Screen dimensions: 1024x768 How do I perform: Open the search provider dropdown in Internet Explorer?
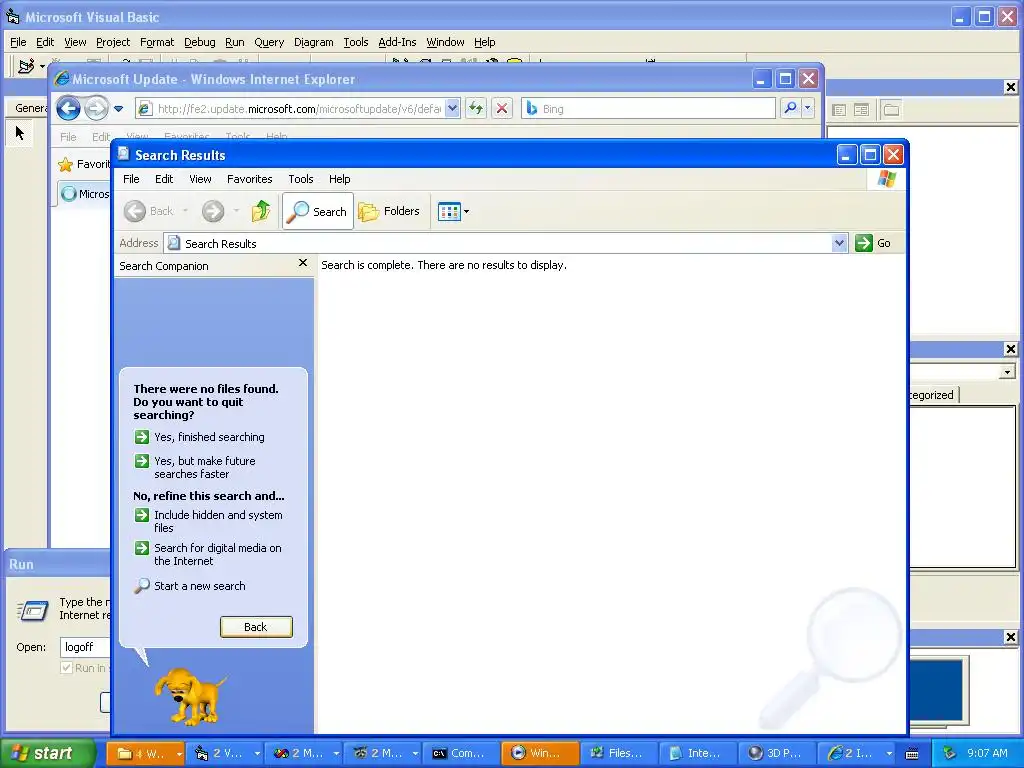point(808,108)
